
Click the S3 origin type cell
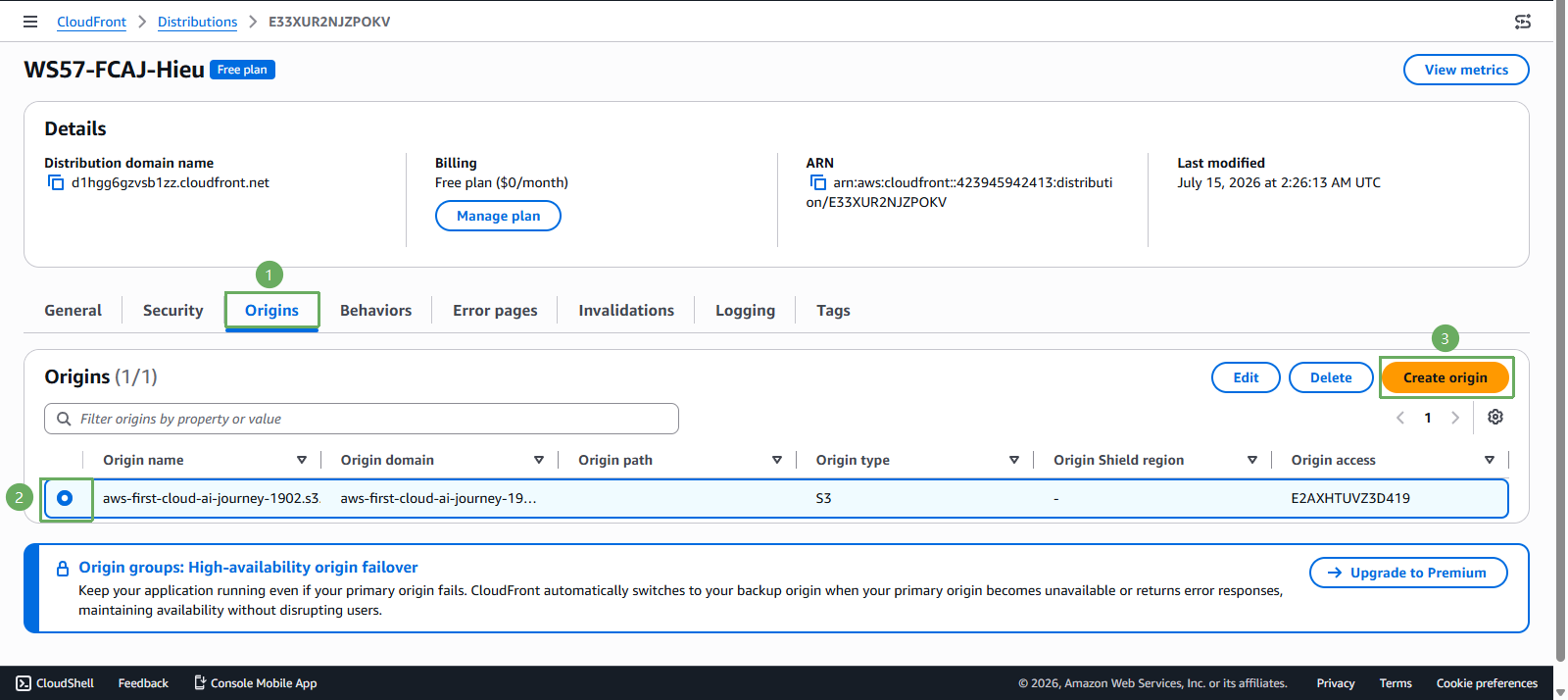point(823,498)
